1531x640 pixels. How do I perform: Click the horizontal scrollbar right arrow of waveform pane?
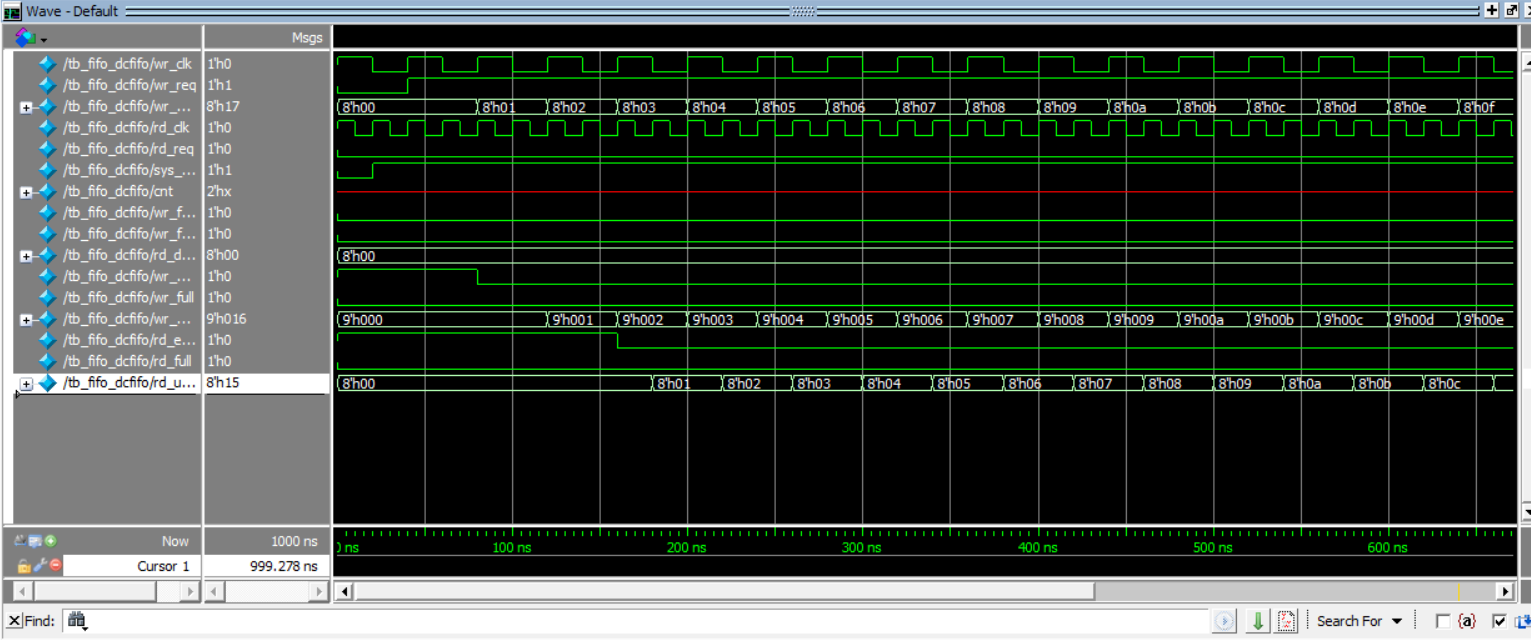tap(1507, 591)
